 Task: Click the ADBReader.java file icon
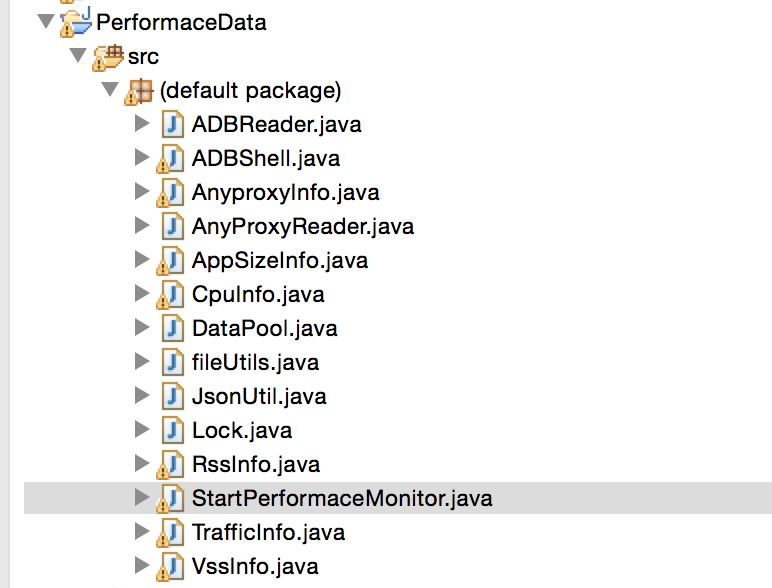coord(173,125)
